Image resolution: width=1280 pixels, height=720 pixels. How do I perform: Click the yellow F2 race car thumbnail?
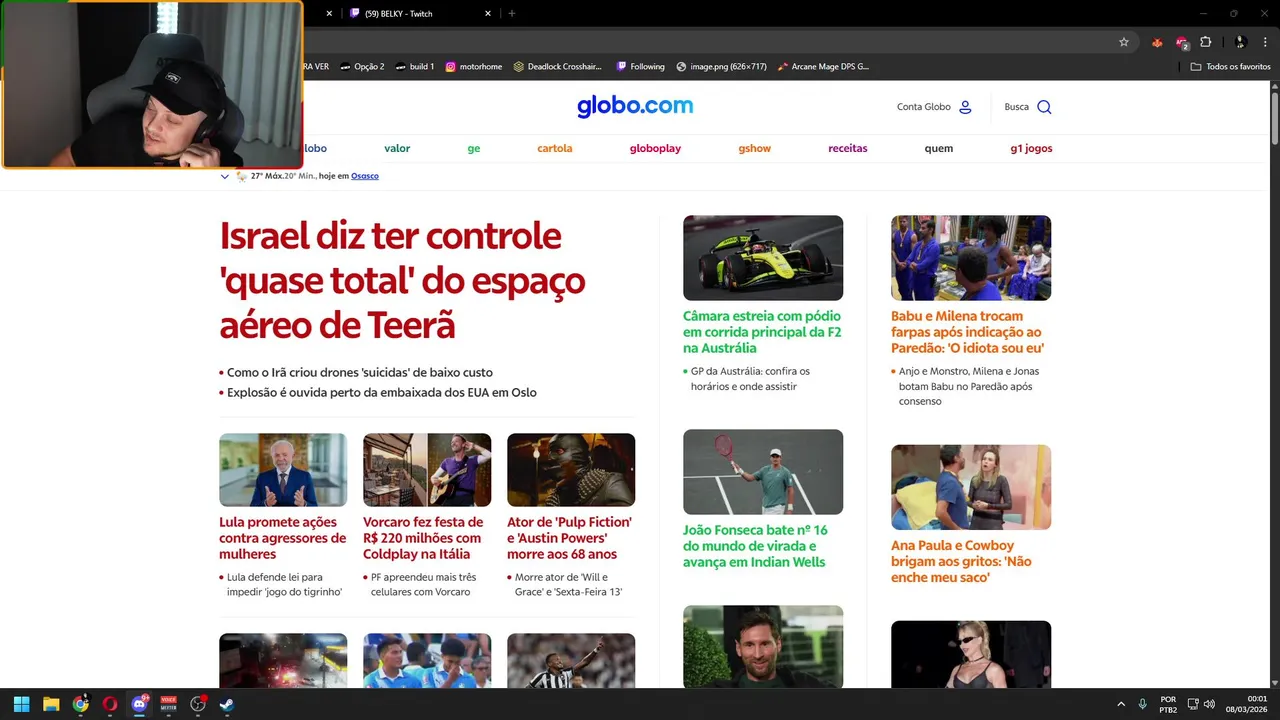[763, 258]
